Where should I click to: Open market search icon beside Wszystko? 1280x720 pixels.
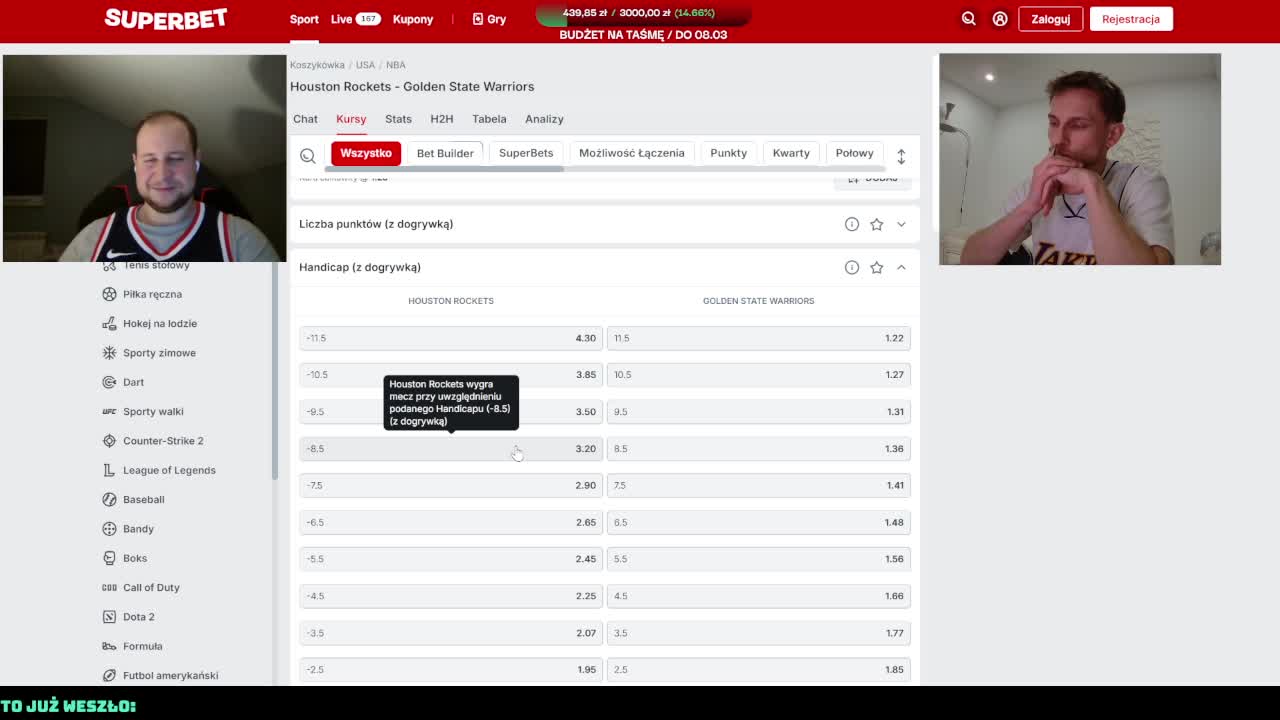click(x=308, y=156)
